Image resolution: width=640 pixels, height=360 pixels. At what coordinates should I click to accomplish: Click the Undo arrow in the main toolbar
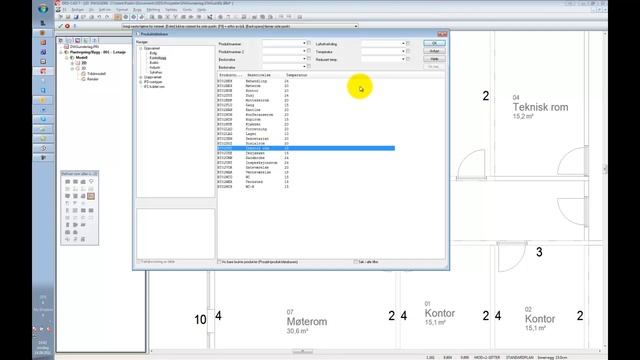point(99,17)
